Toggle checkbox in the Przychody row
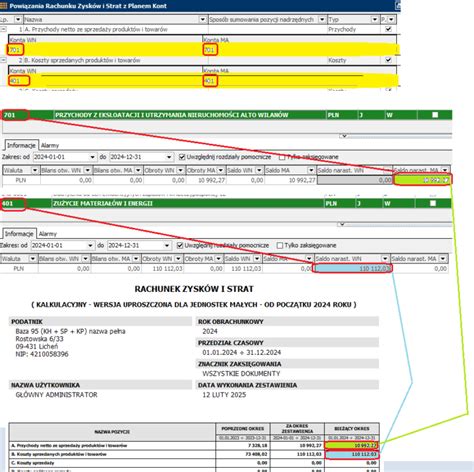The image size is (474, 472). pos(388,29)
